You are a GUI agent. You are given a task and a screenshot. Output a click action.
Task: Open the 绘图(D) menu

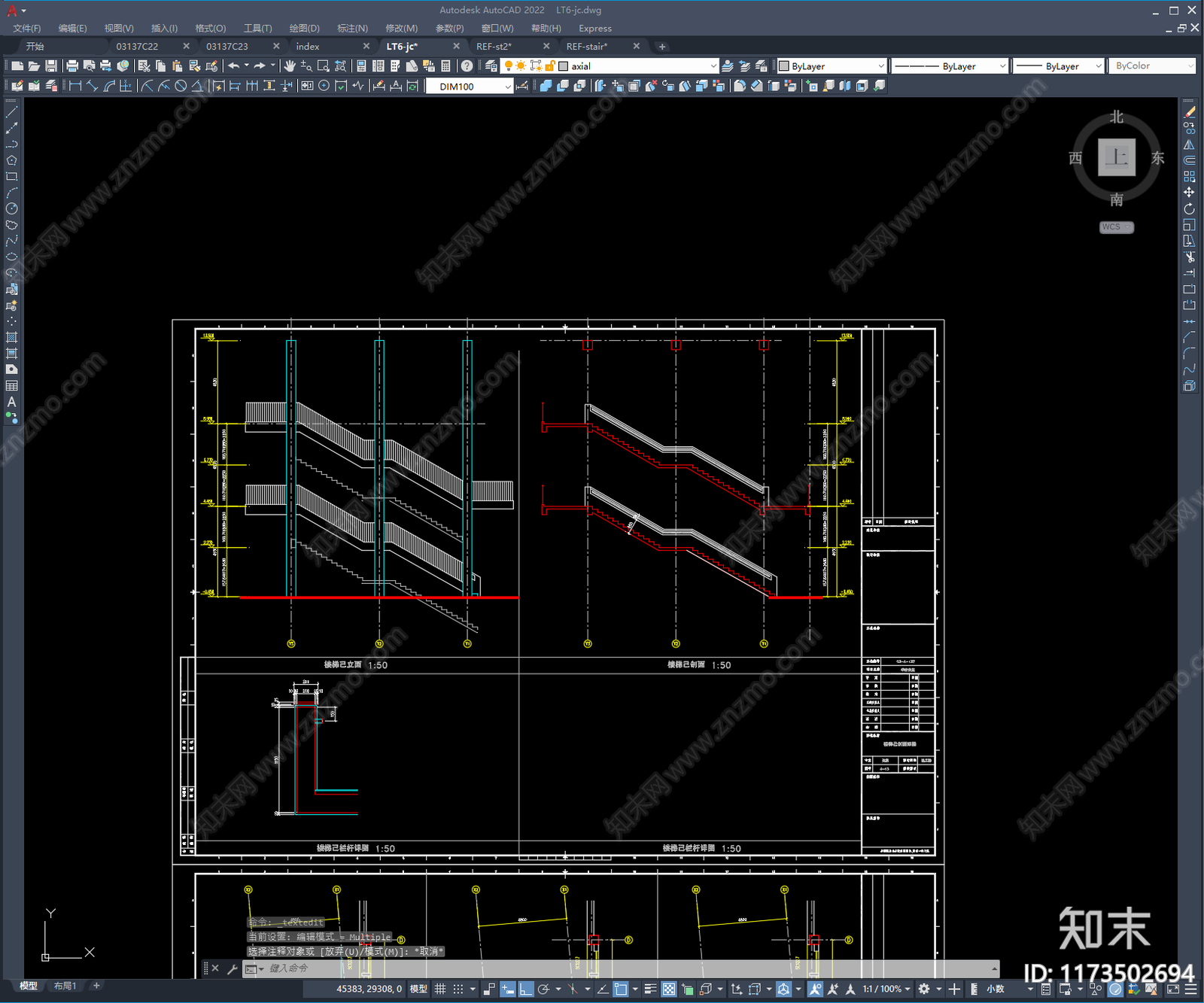(304, 29)
